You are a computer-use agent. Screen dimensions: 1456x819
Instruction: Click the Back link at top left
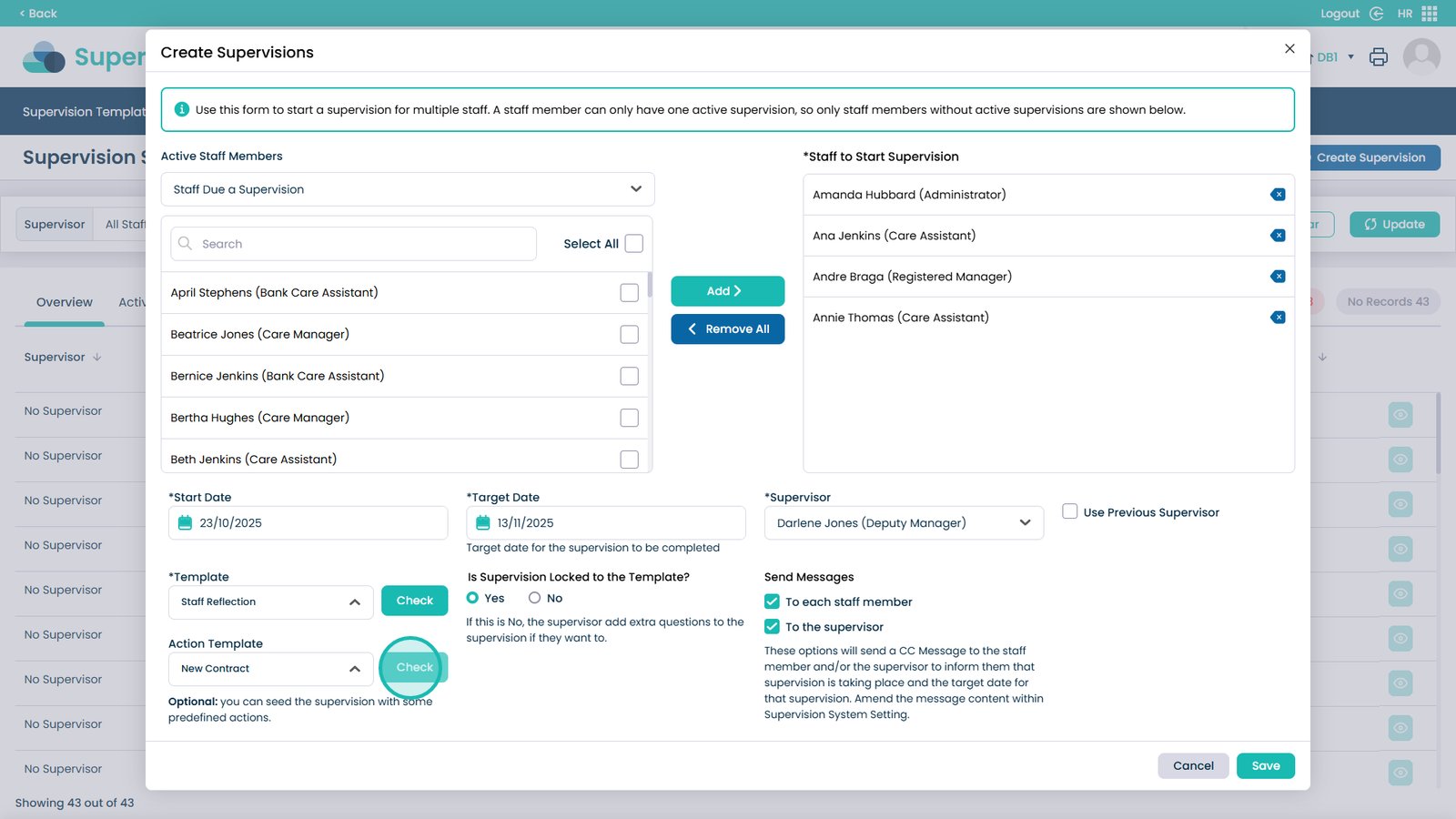click(x=38, y=14)
